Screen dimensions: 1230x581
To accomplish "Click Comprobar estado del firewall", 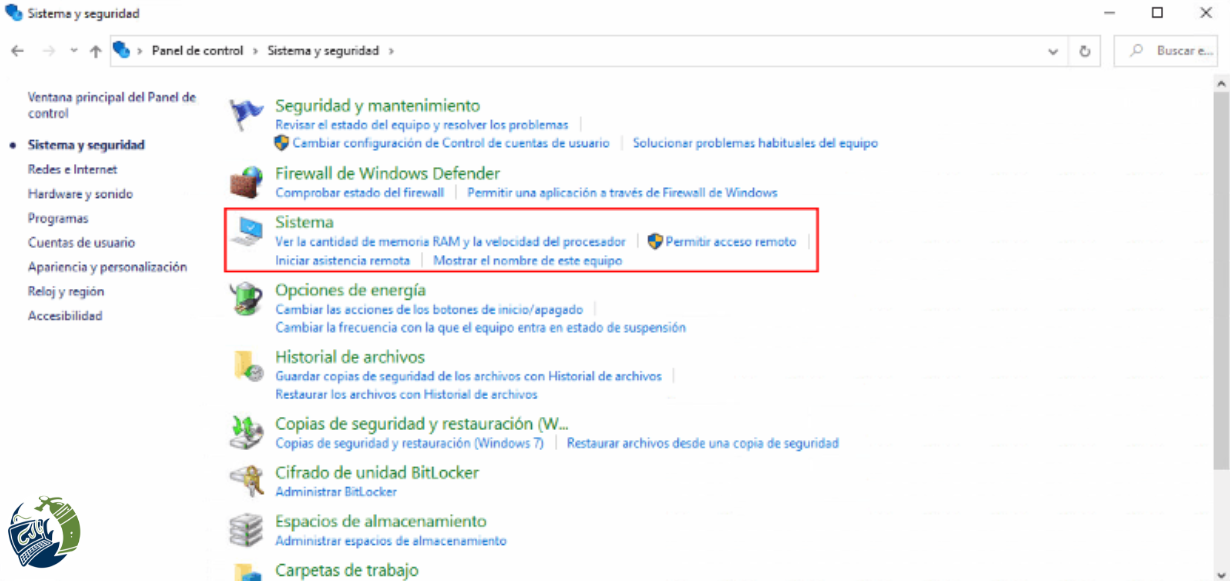I will (359, 192).
